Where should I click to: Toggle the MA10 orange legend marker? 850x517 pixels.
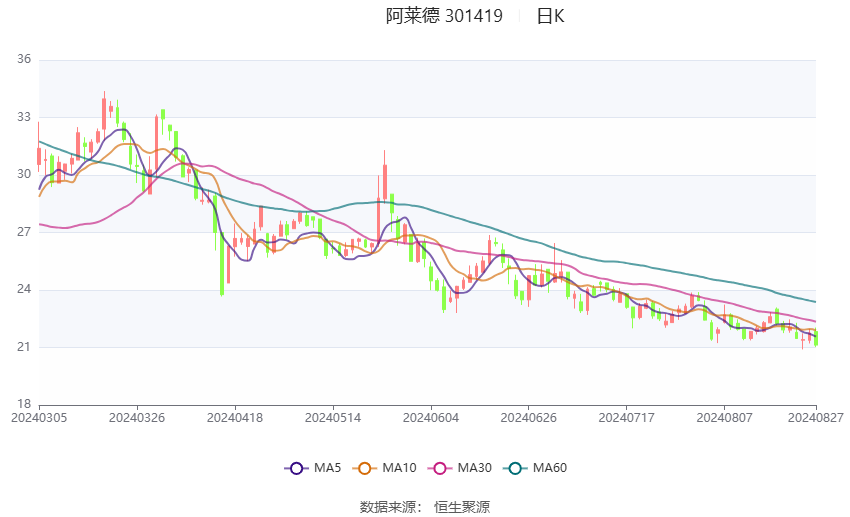coord(364,468)
